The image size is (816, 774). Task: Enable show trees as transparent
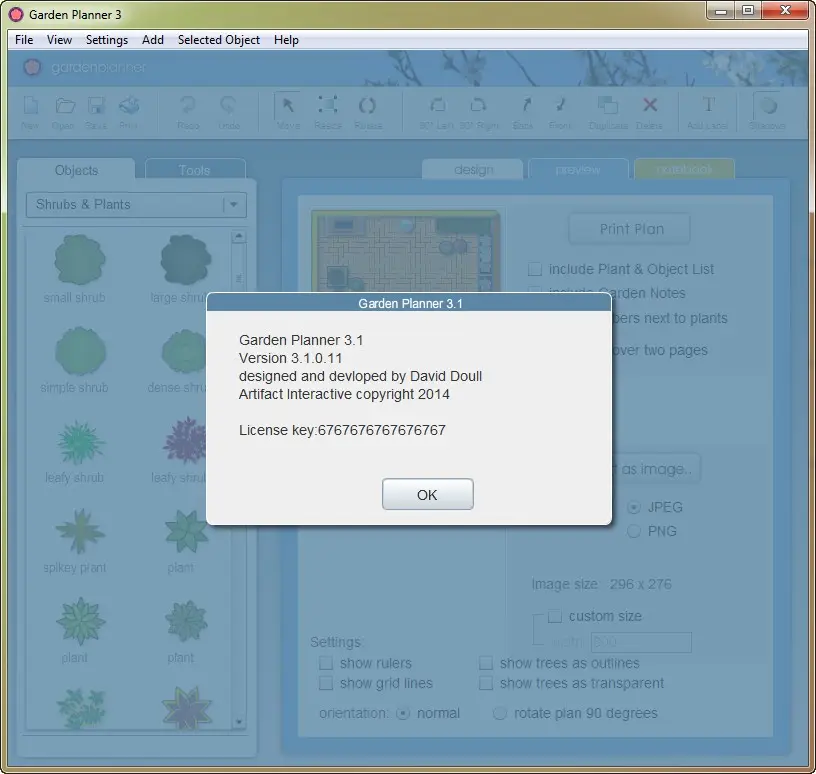point(486,683)
